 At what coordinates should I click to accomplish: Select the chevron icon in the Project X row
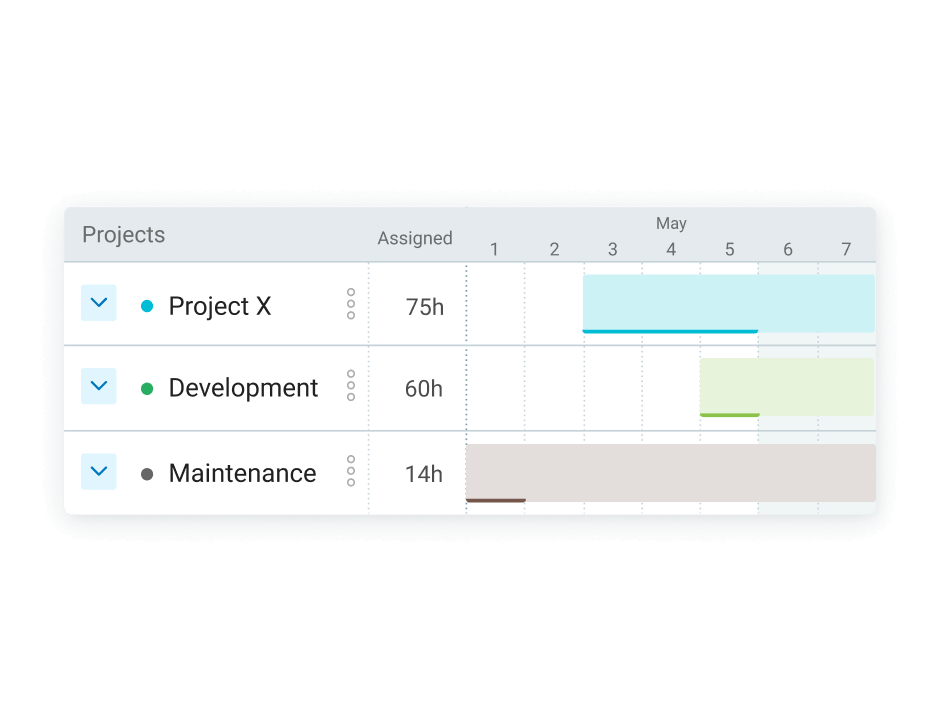point(98,302)
